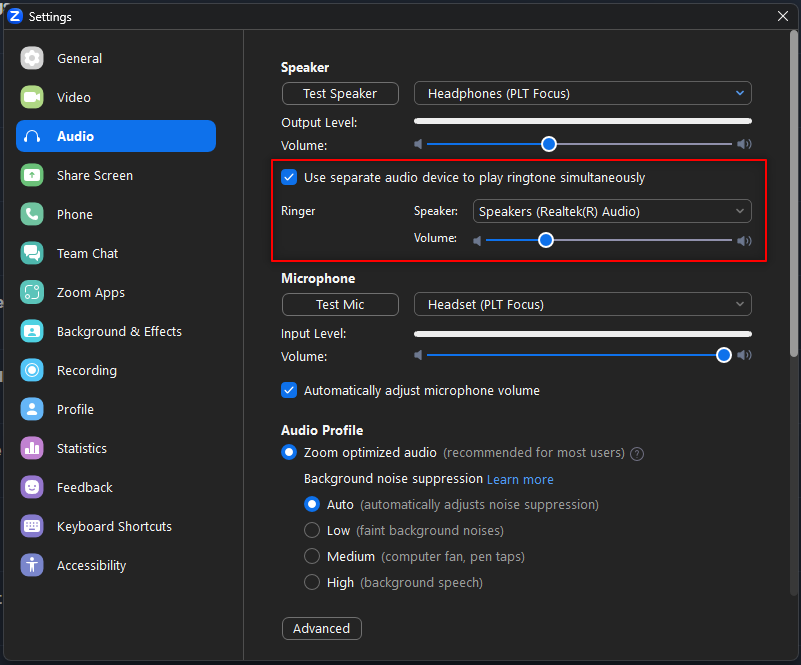The image size is (801, 665).
Task: Select Auto noise suppression
Action: (x=312, y=504)
